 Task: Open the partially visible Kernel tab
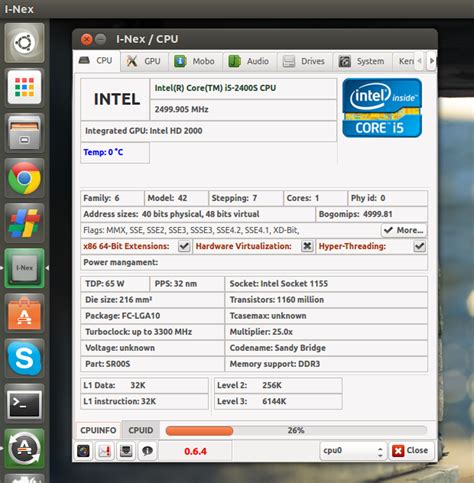click(x=404, y=61)
